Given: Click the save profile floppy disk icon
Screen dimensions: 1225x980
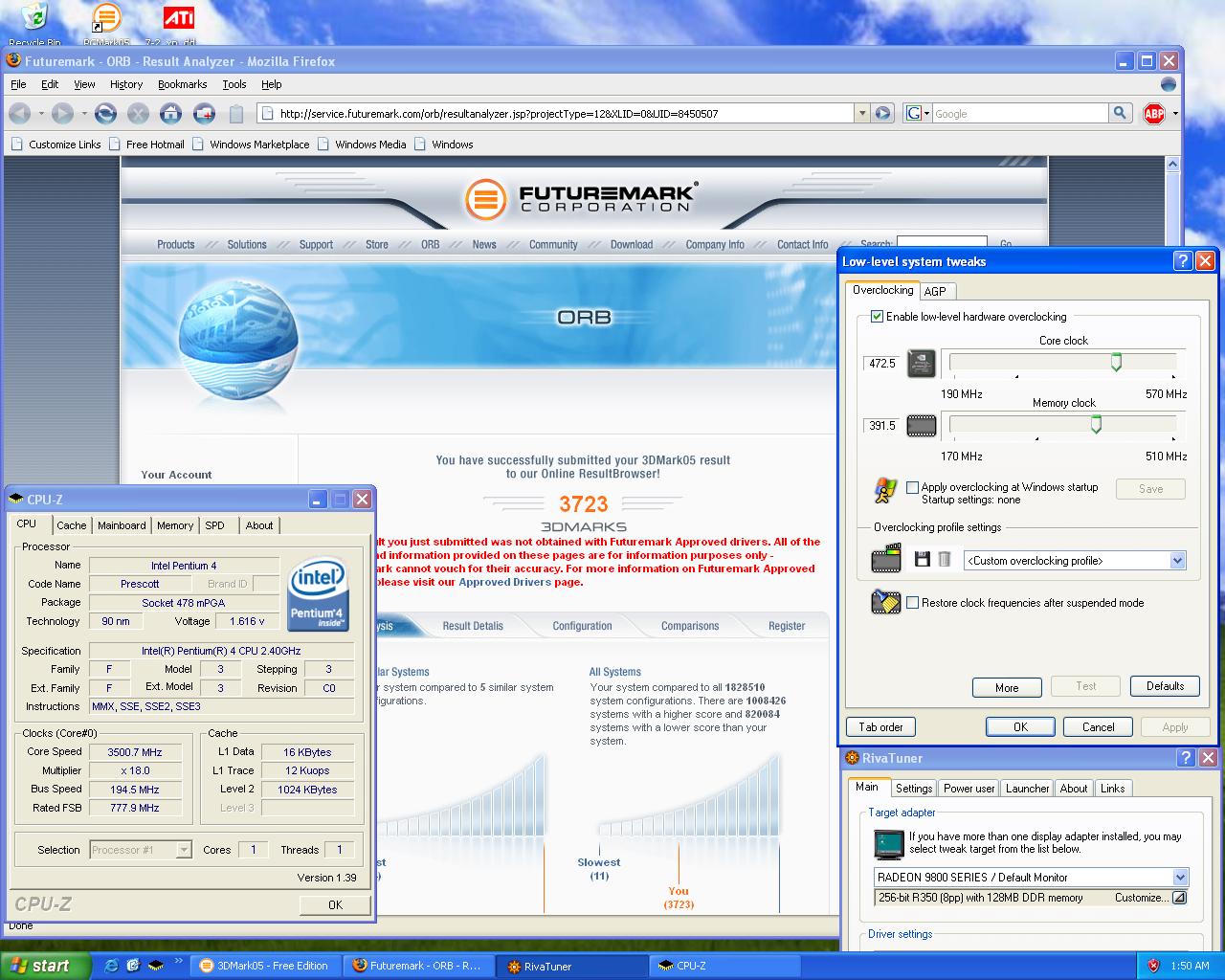Looking at the screenshot, I should click(923, 560).
